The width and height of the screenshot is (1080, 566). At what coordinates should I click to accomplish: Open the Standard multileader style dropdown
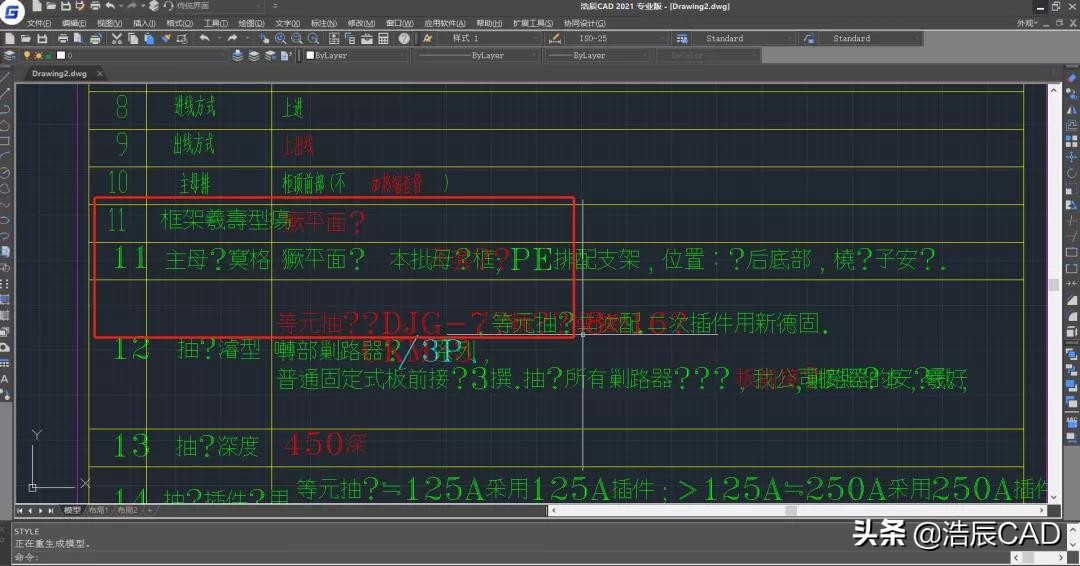pyautogui.click(x=871, y=39)
